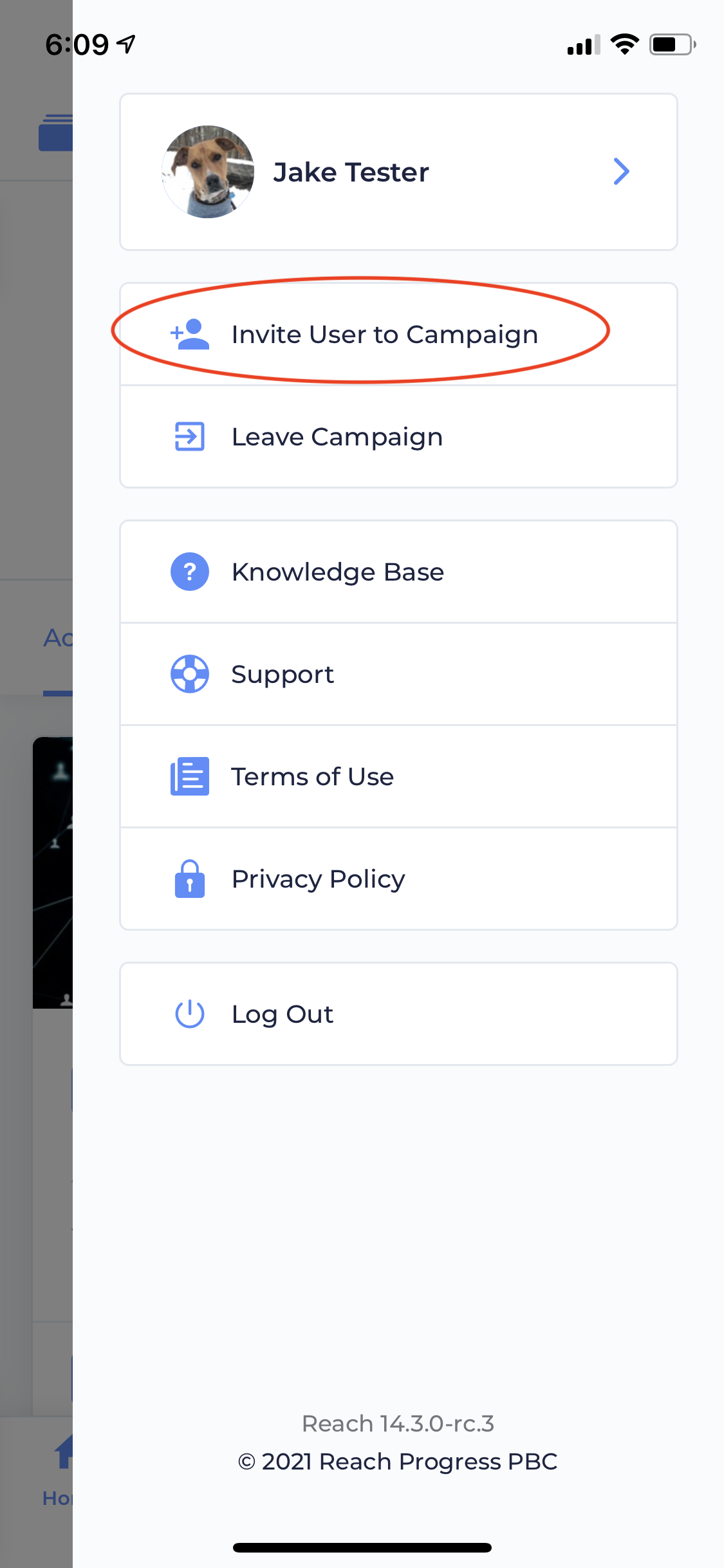Select the Leave Campaign exit icon
Viewport: 724px width, 1568px height.
(x=189, y=436)
